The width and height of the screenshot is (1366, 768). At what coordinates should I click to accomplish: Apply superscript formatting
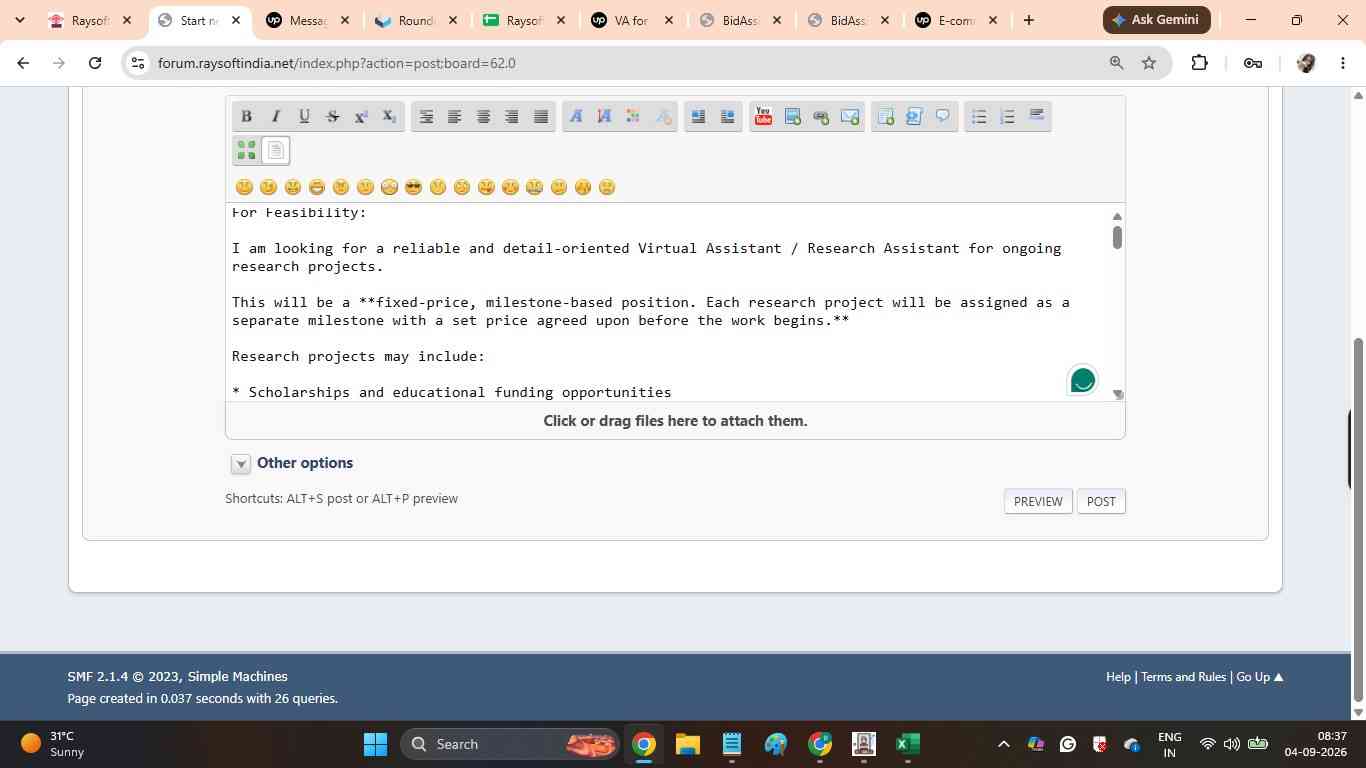[x=361, y=116]
